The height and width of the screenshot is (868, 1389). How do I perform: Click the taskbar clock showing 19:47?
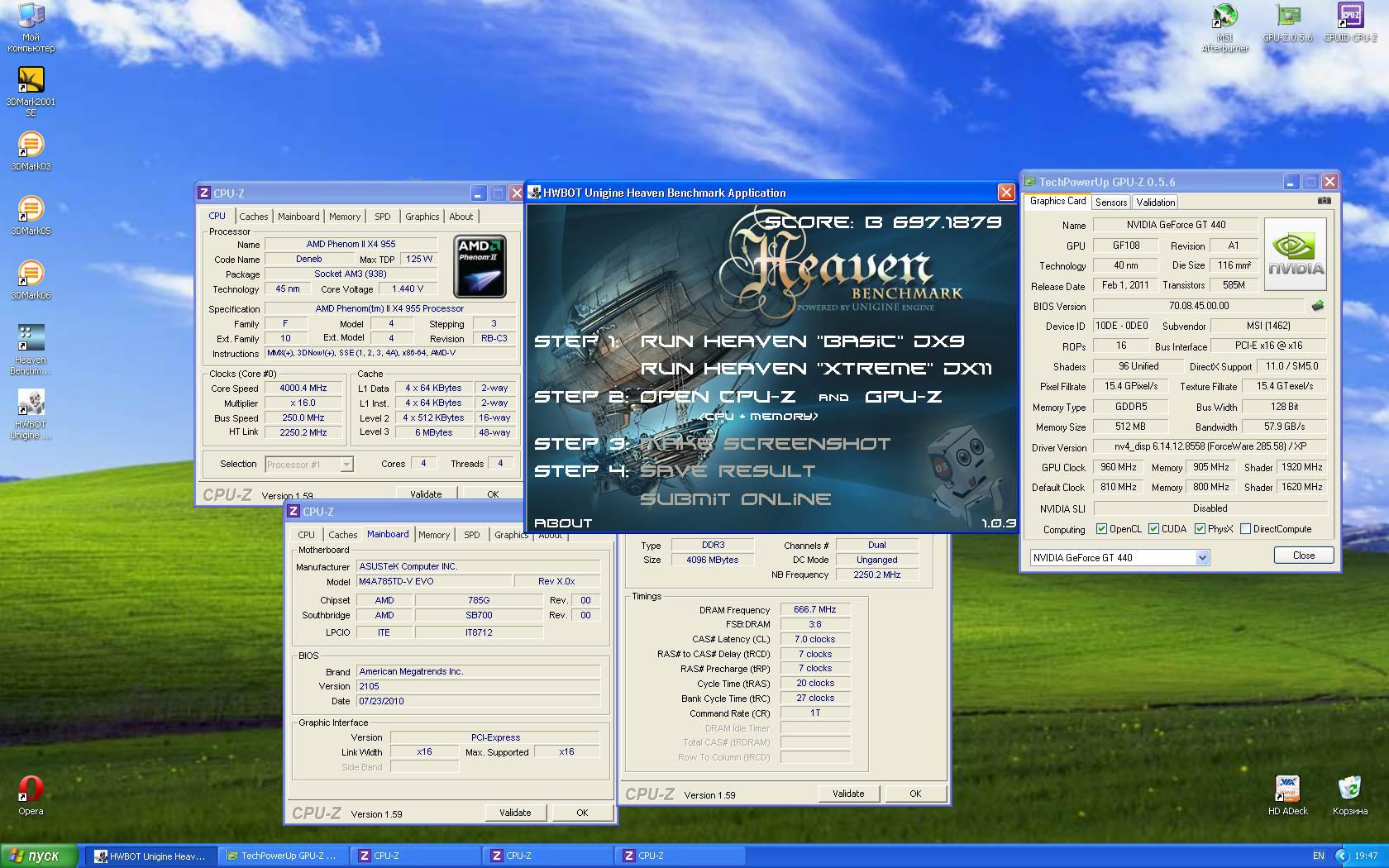pos(1366,856)
